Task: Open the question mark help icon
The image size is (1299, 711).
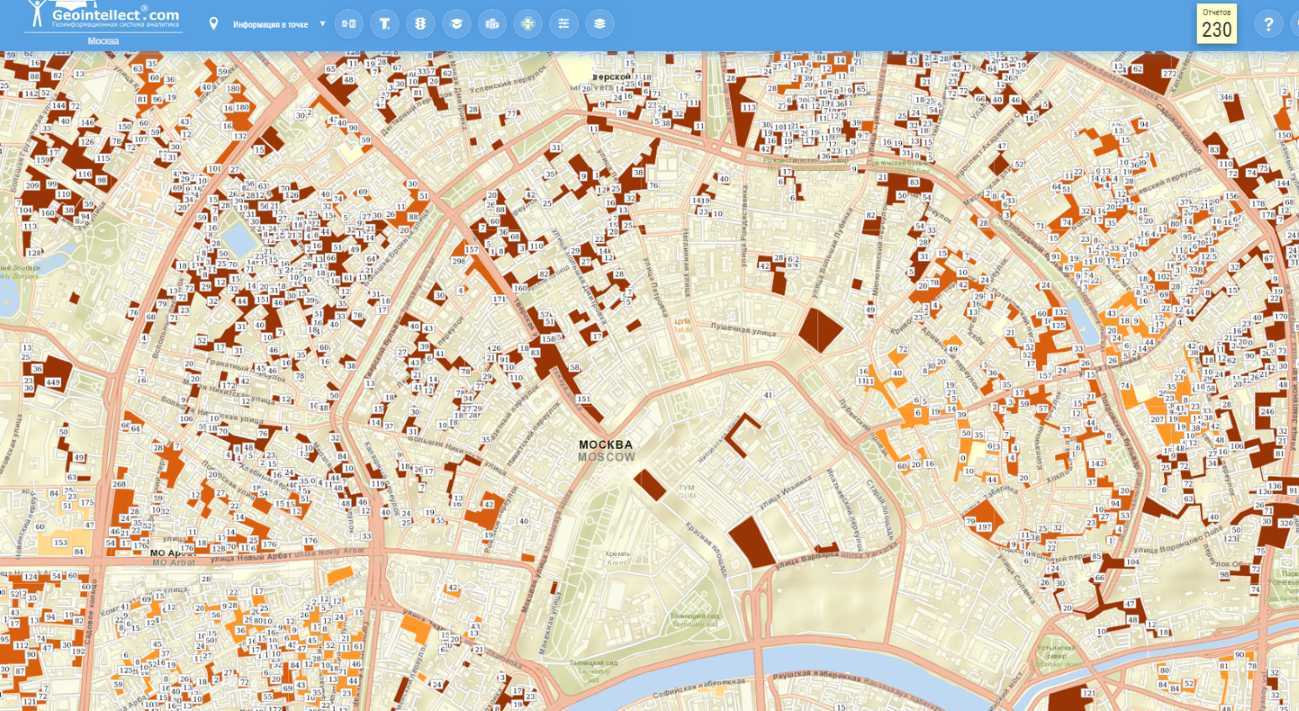Action: pyautogui.click(x=1268, y=24)
